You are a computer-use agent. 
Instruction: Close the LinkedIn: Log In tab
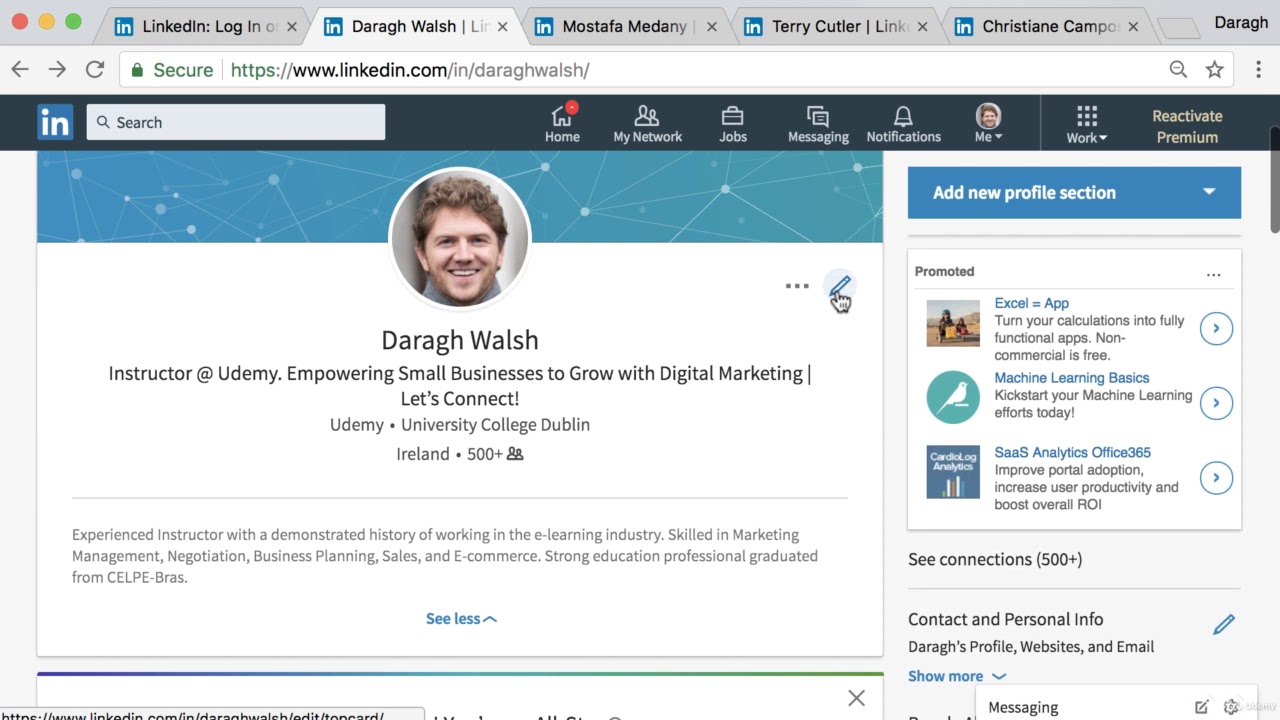pyautogui.click(x=292, y=27)
